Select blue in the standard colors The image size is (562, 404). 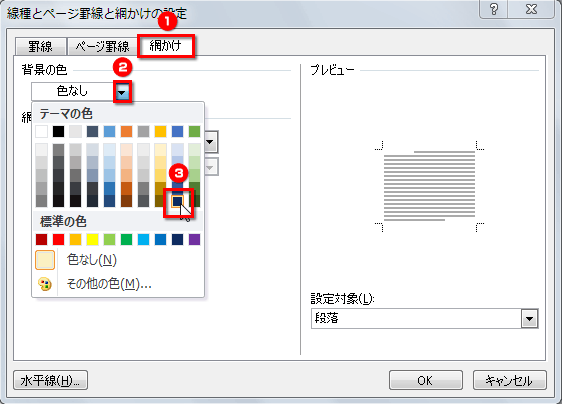pyautogui.click(x=160, y=239)
